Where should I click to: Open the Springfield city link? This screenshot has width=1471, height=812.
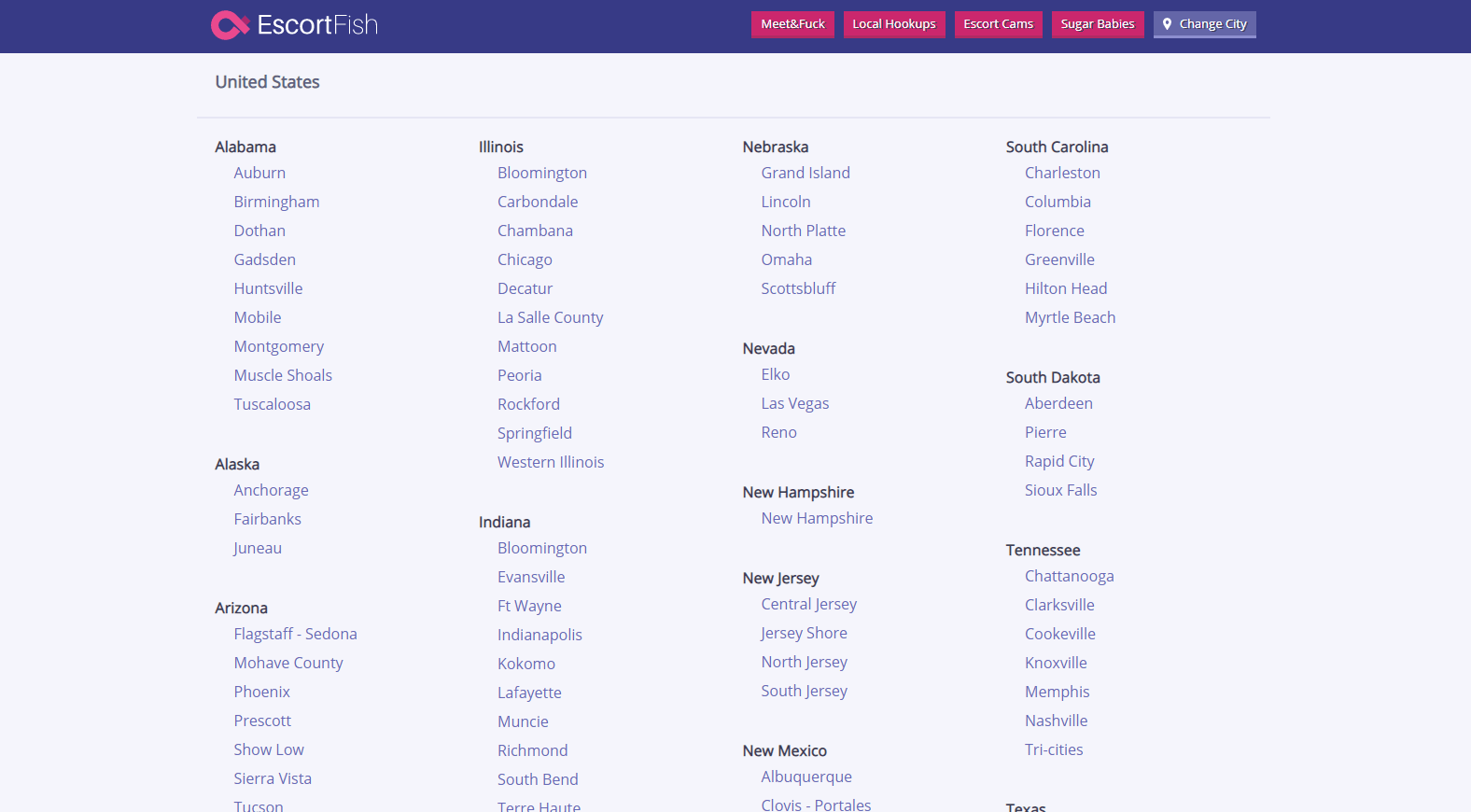click(x=535, y=433)
